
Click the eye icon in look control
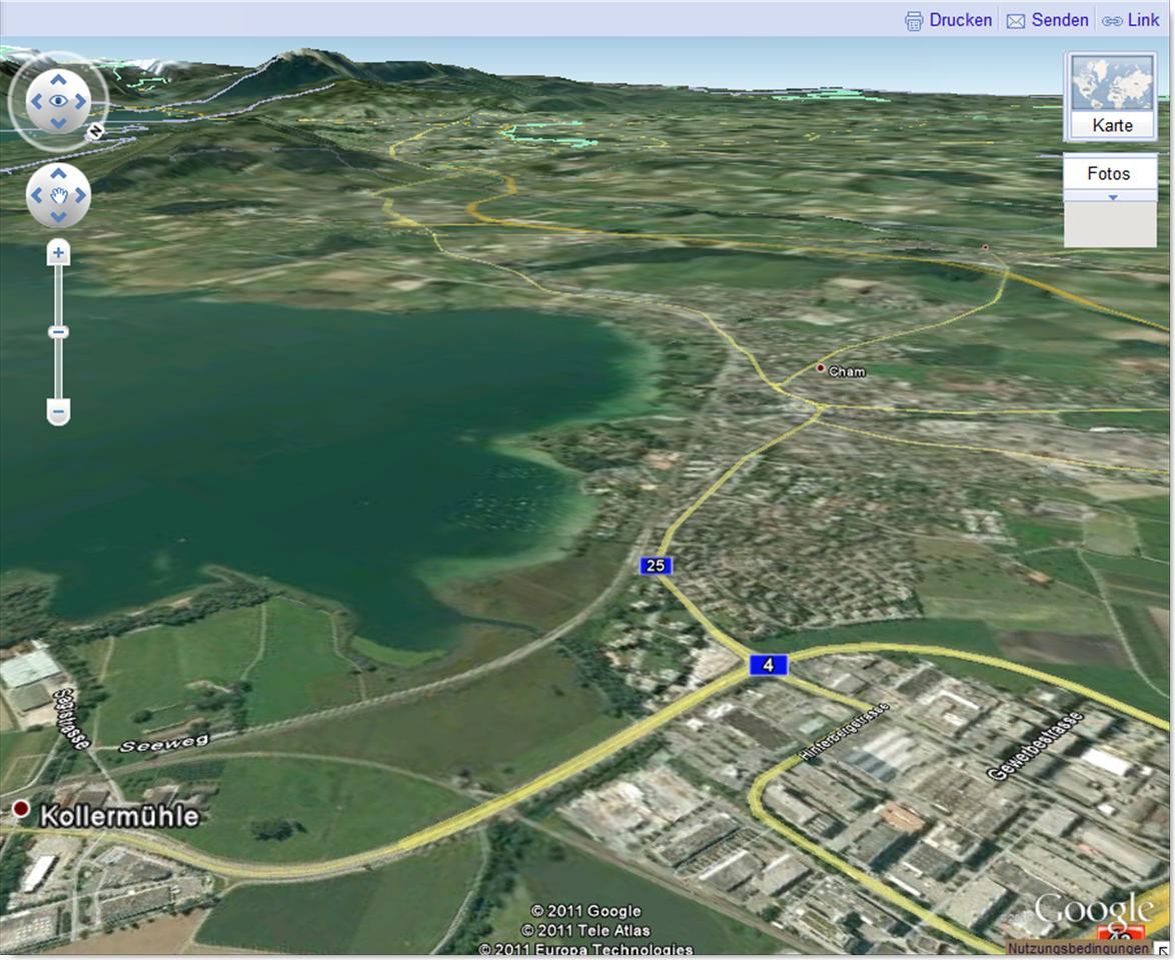coord(58,101)
